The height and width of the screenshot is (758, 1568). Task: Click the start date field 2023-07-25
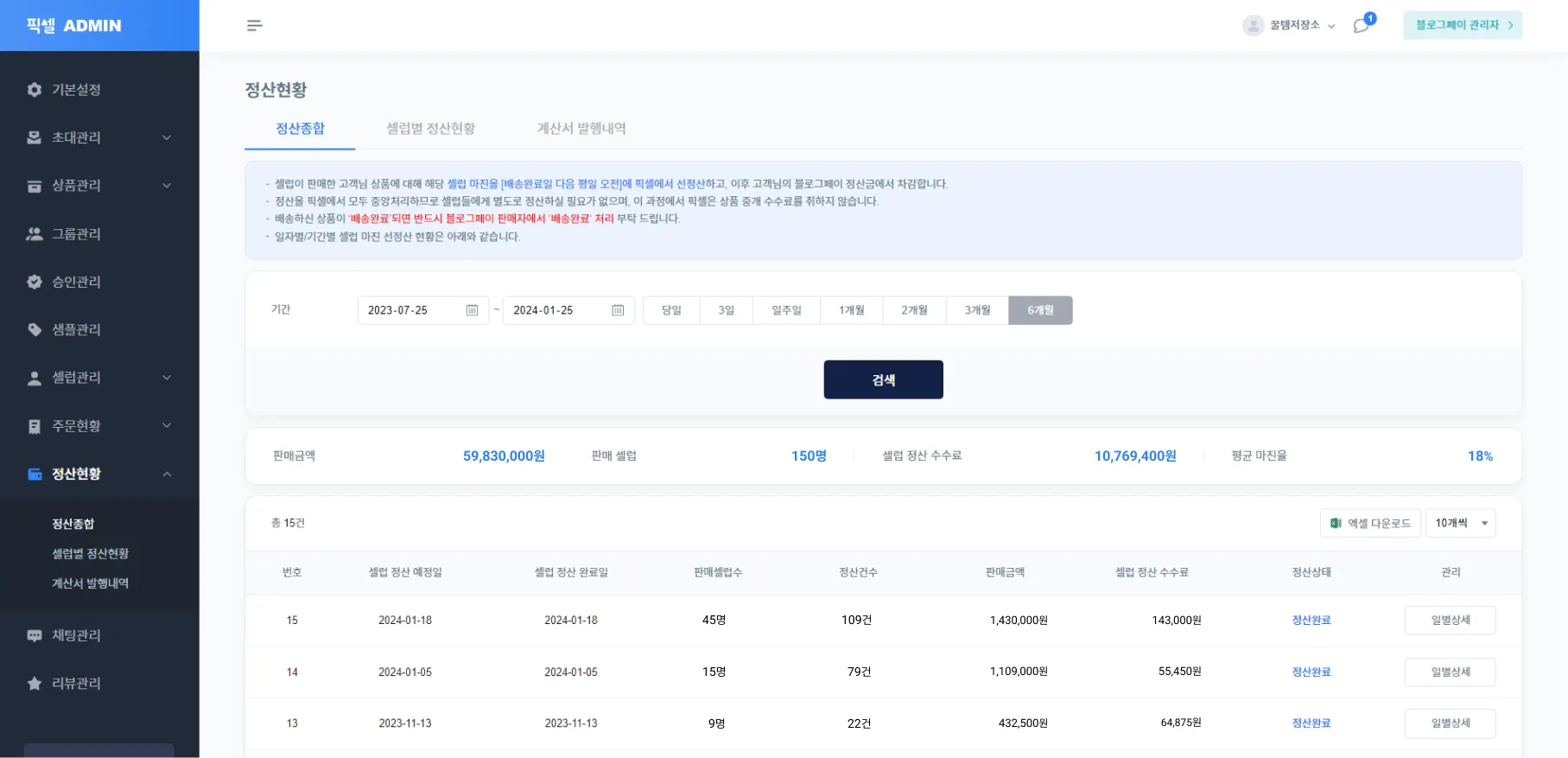[x=423, y=310]
